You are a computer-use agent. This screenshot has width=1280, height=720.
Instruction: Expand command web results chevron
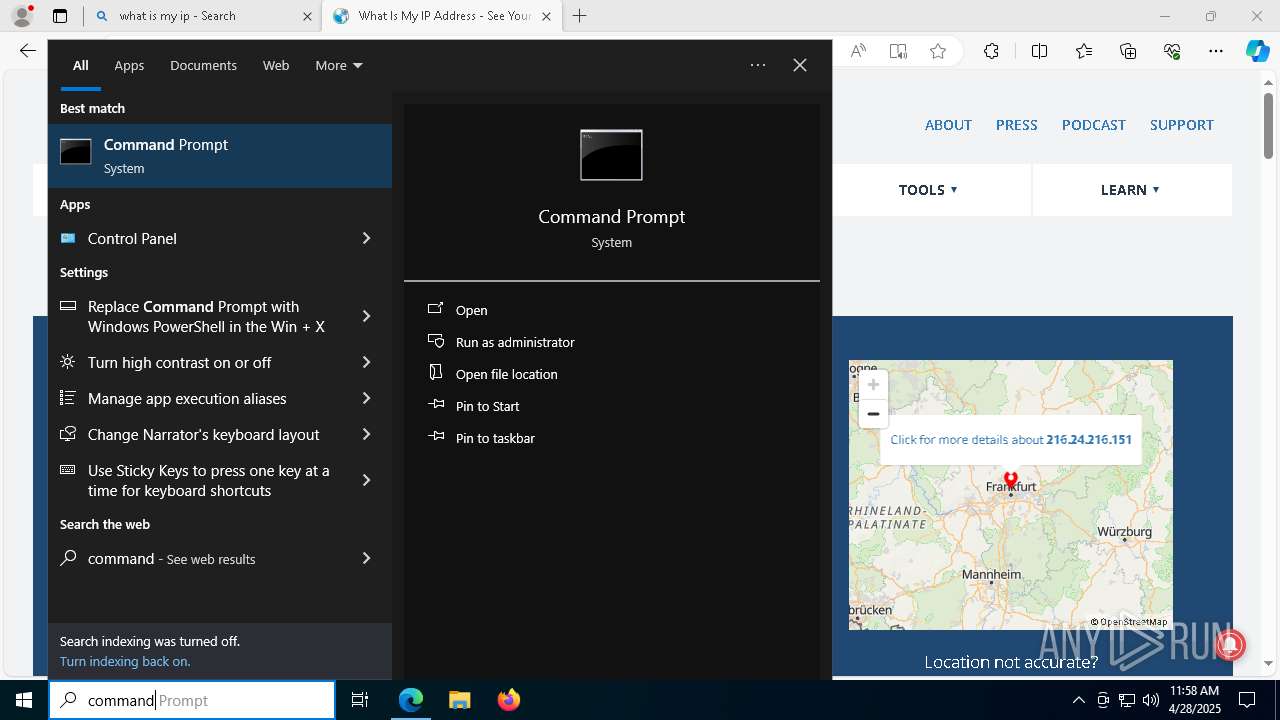point(366,558)
